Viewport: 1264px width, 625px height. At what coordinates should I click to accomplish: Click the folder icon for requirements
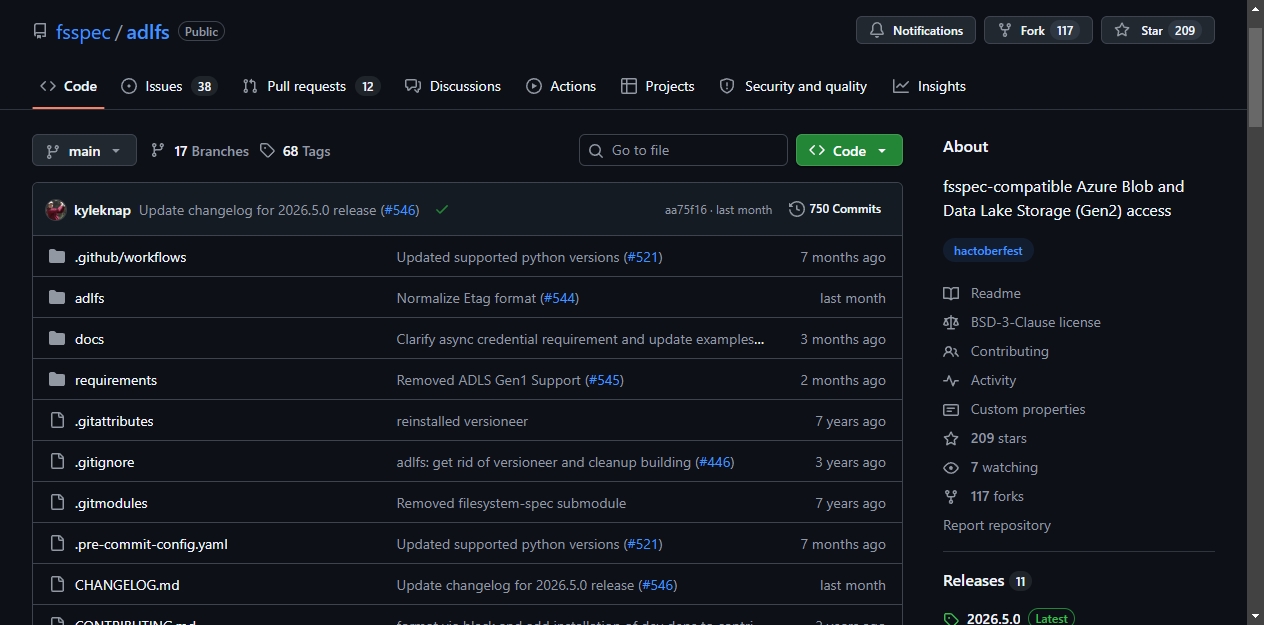pyautogui.click(x=57, y=380)
